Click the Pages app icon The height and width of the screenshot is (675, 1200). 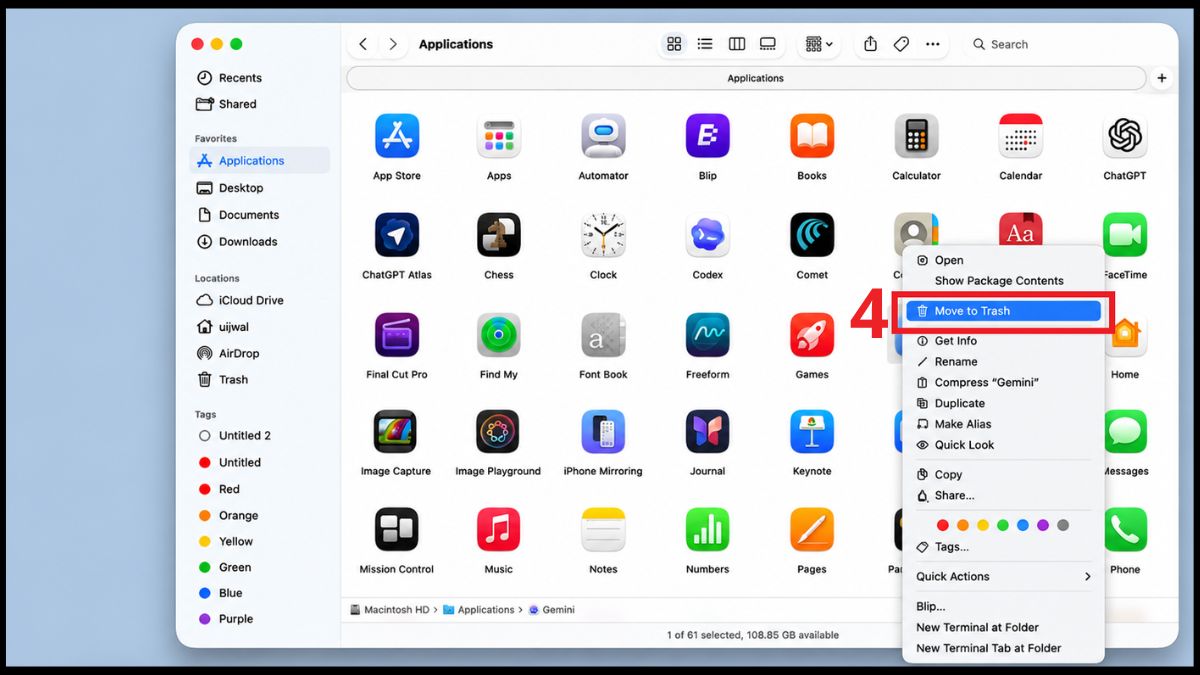coord(812,530)
